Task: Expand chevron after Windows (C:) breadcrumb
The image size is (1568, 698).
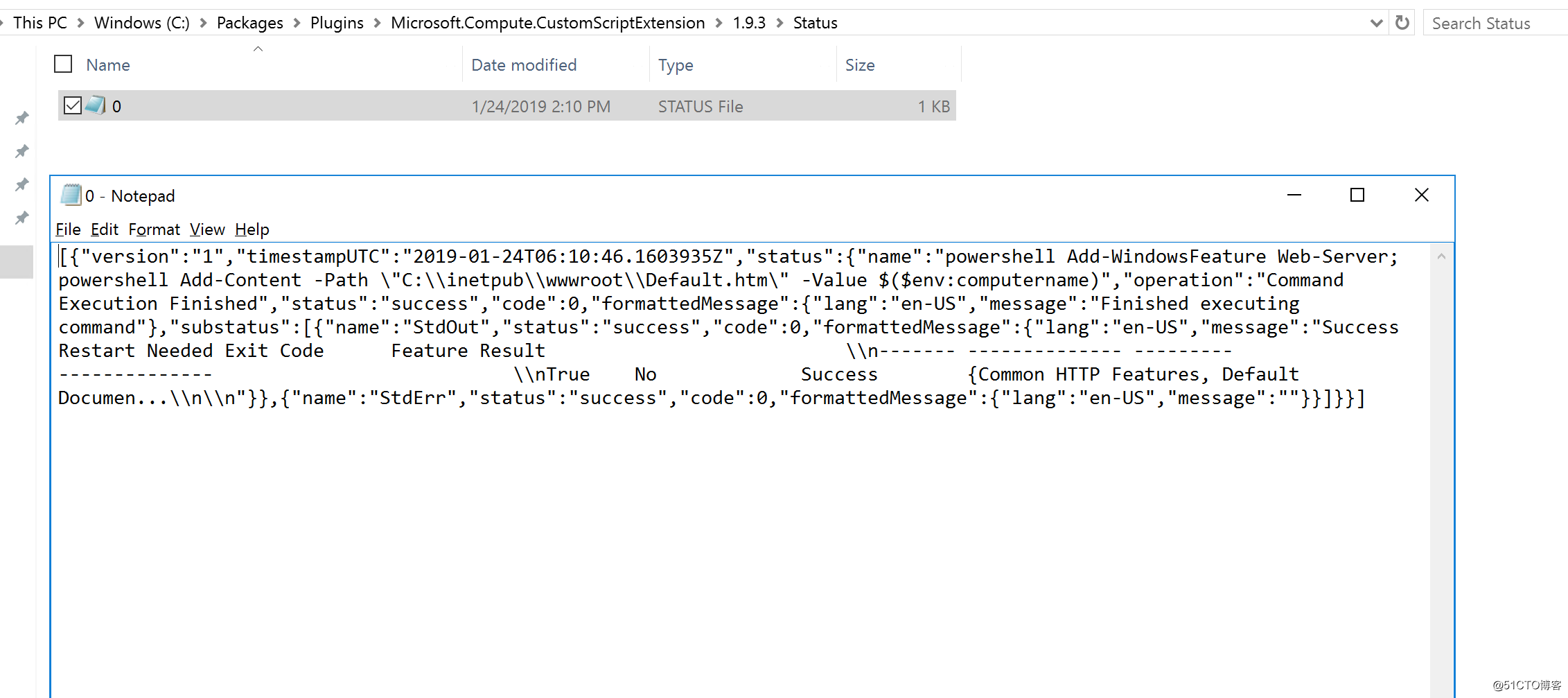Action: tap(204, 23)
